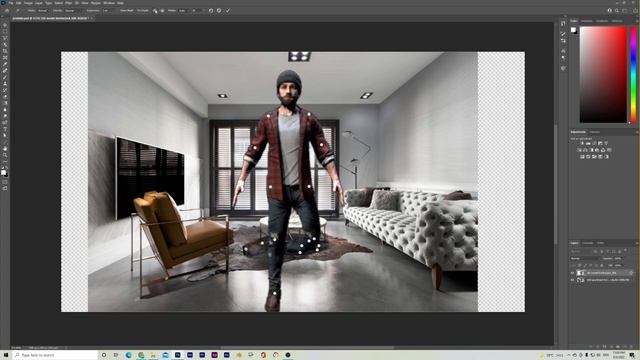Image resolution: width=640 pixels, height=360 pixels.
Task: Select the Clone Stamp tool
Action: click(x=5, y=84)
